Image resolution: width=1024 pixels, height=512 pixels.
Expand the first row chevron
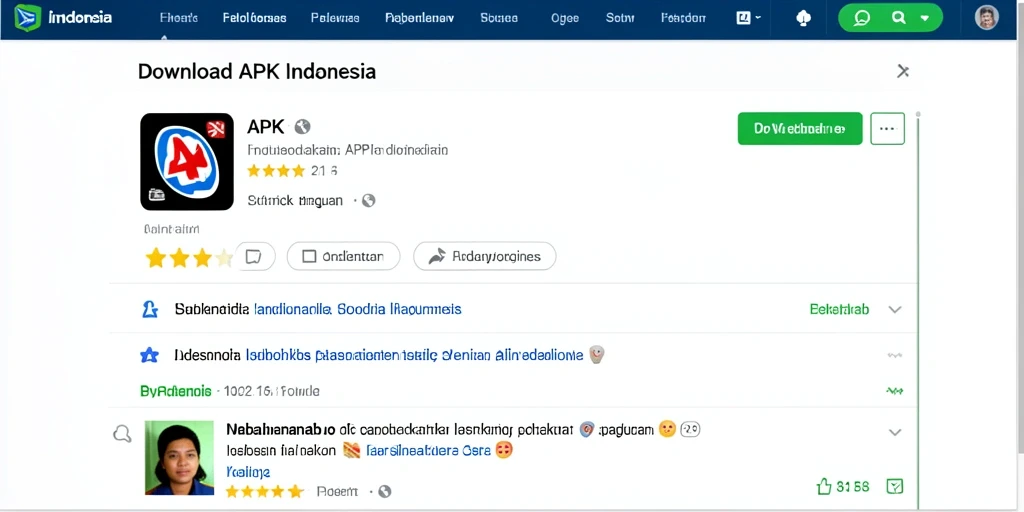(895, 310)
